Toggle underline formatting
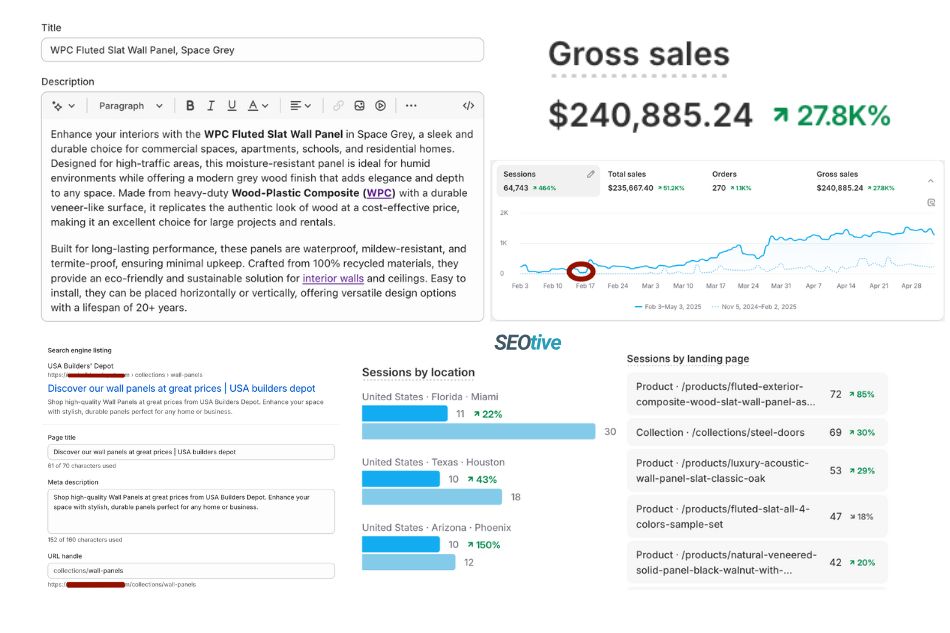Image resolution: width=950 pixels, height=633 pixels. click(x=231, y=106)
